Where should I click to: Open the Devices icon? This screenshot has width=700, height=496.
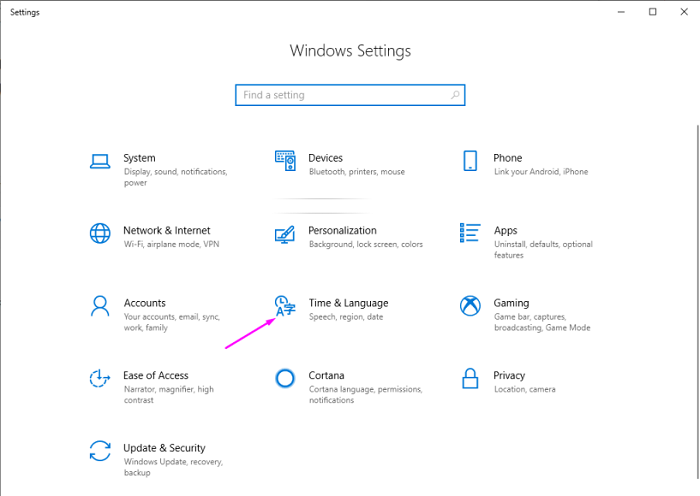(285, 161)
